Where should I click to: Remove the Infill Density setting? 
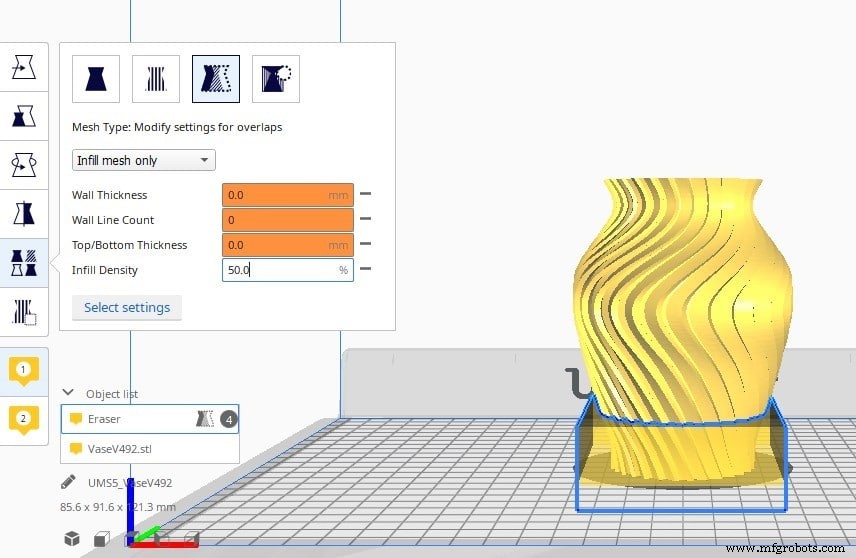click(366, 269)
